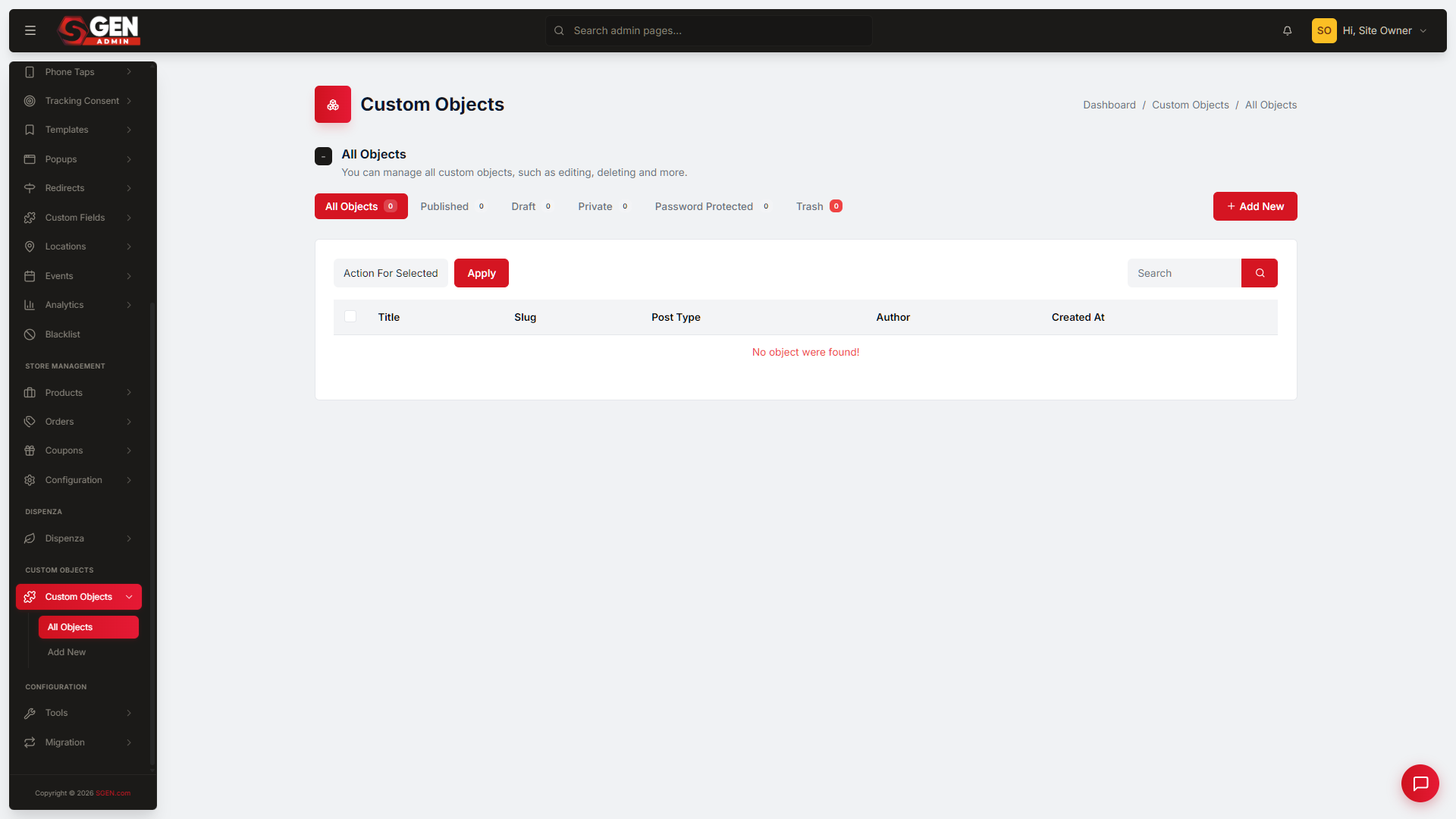
Task: Click the Locations pin icon
Action: pyautogui.click(x=30, y=246)
